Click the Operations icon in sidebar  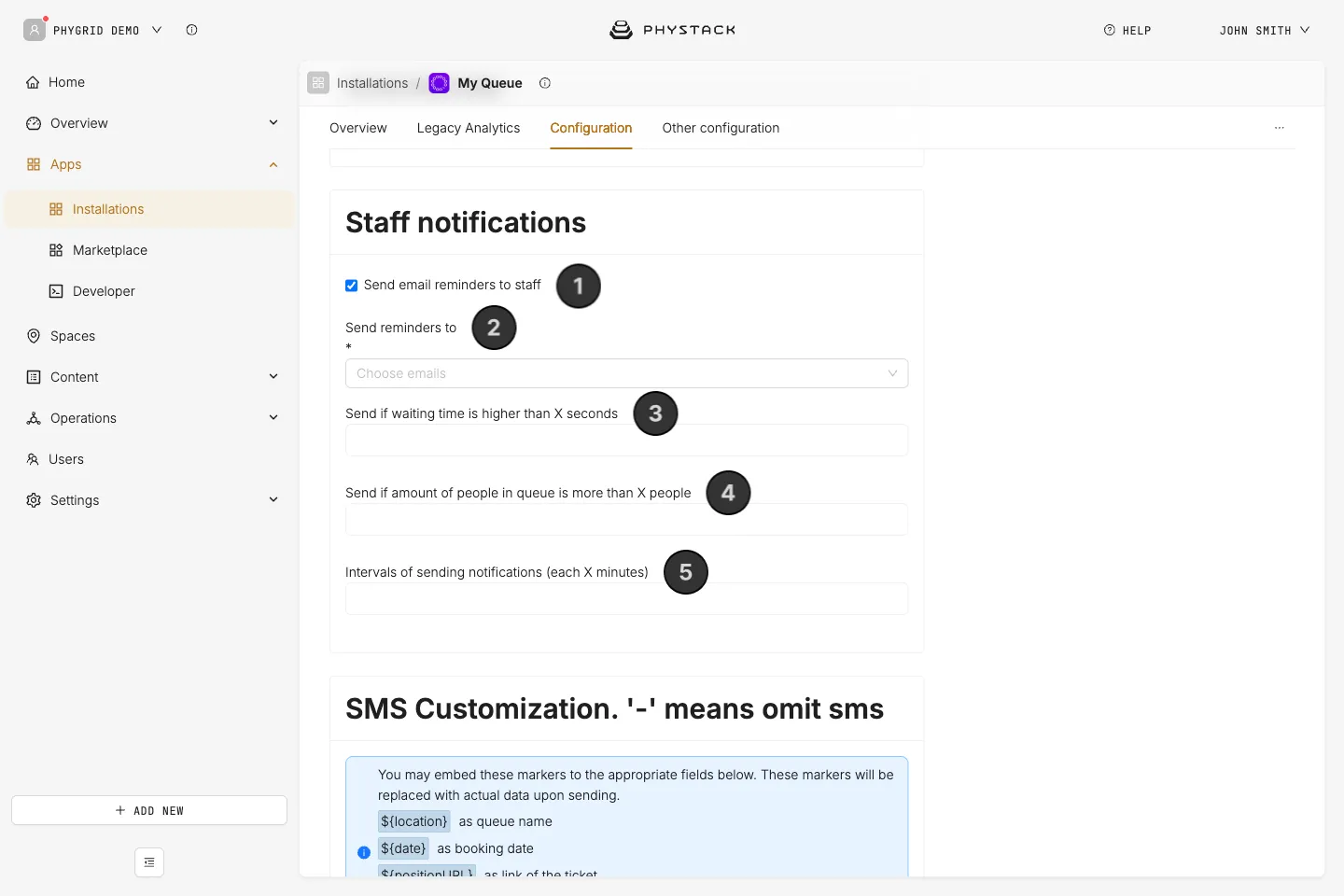tap(34, 418)
